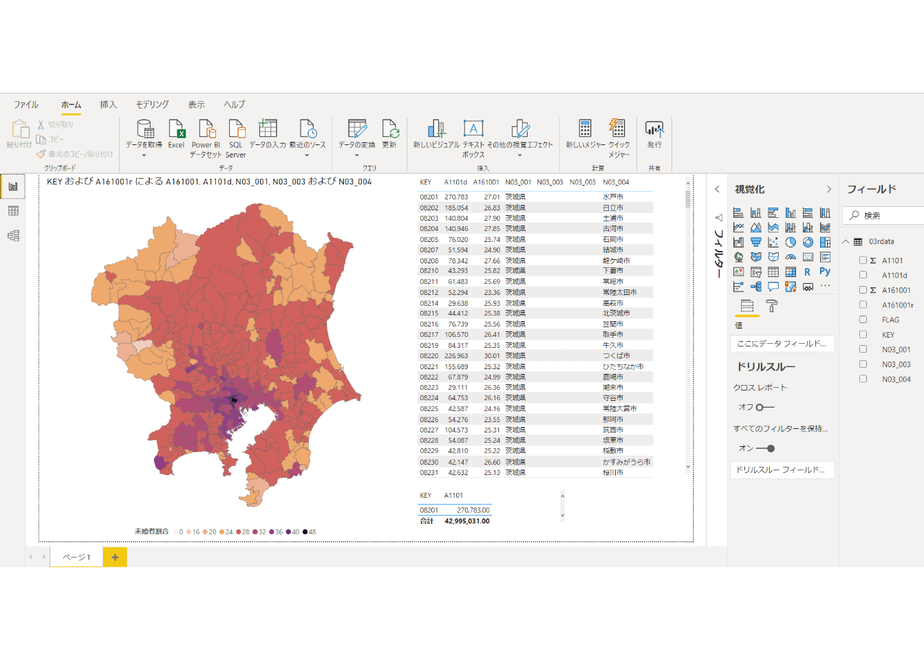Select the matrix visual icon
The height and width of the screenshot is (660, 924).
point(790,272)
